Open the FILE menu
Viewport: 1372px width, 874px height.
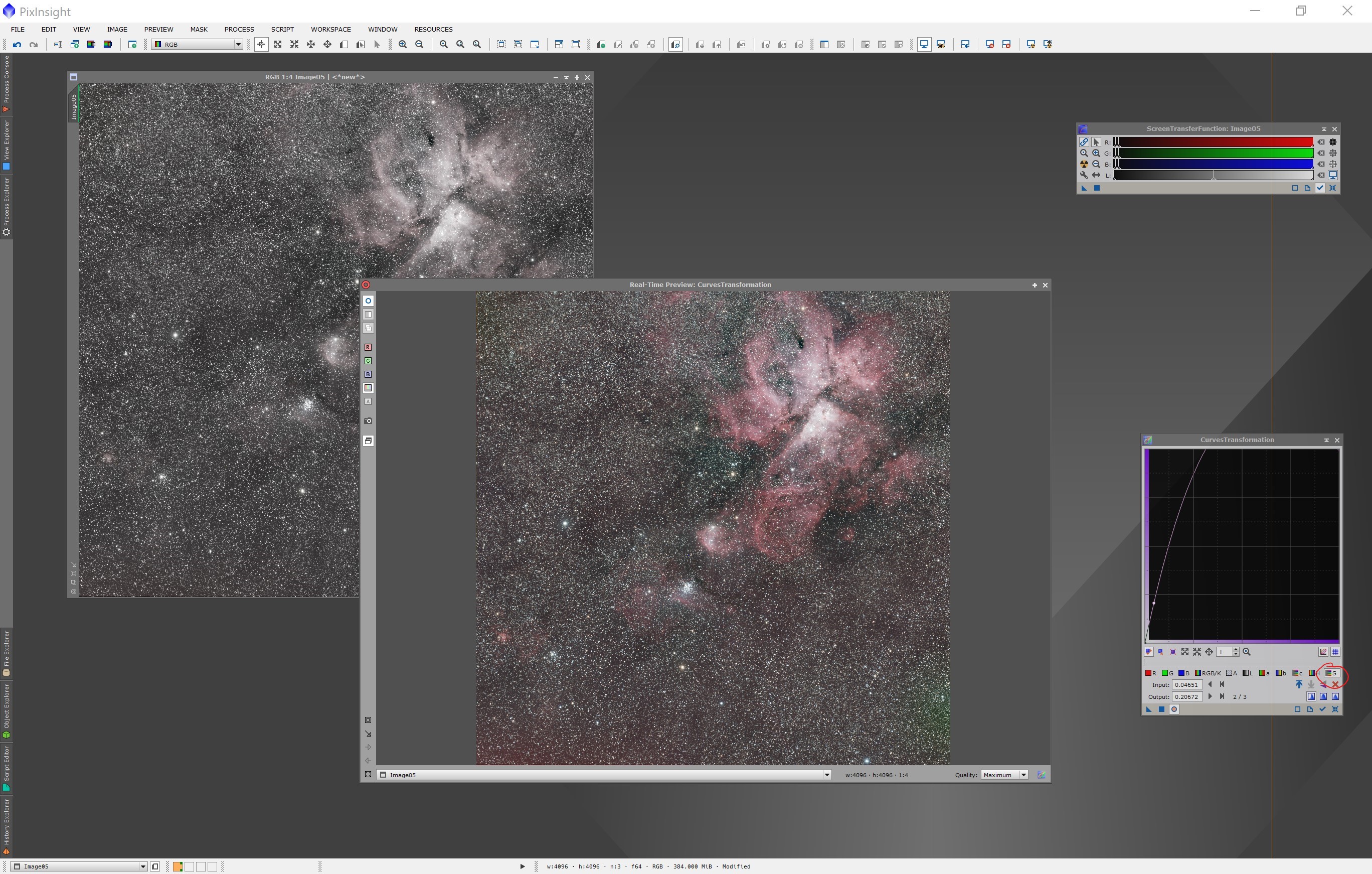point(18,30)
